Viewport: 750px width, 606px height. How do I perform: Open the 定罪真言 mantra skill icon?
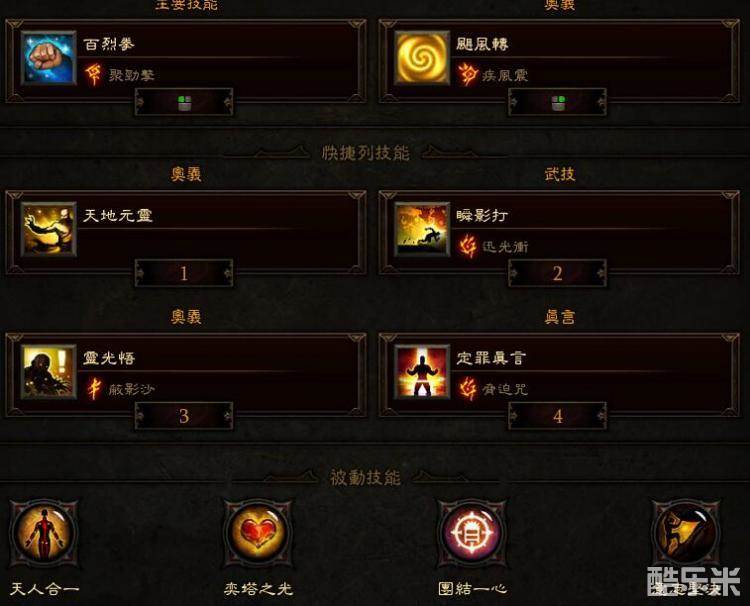(422, 372)
